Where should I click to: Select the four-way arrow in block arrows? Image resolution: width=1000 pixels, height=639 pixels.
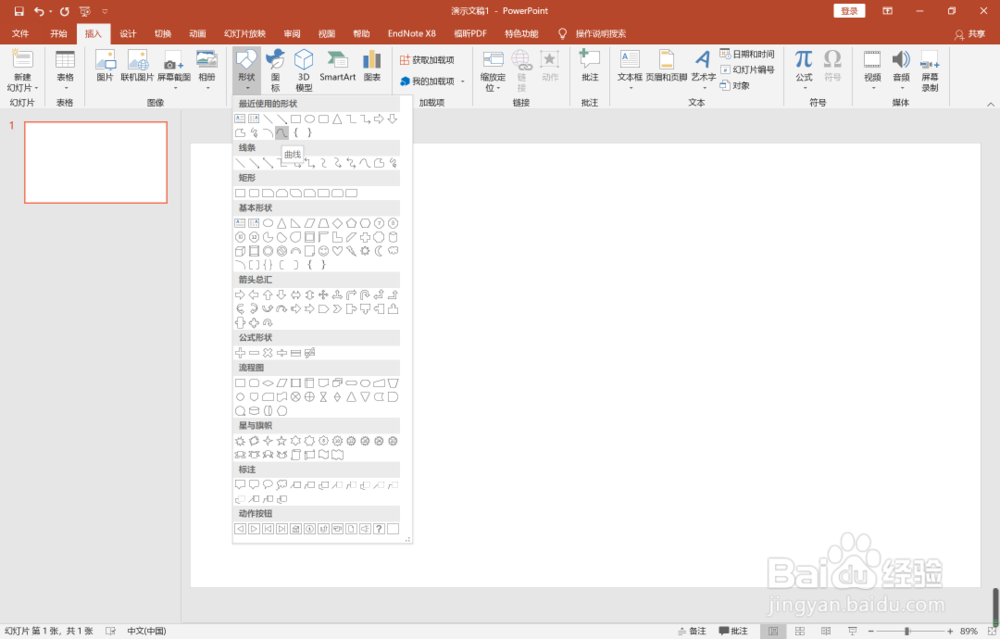(323, 295)
